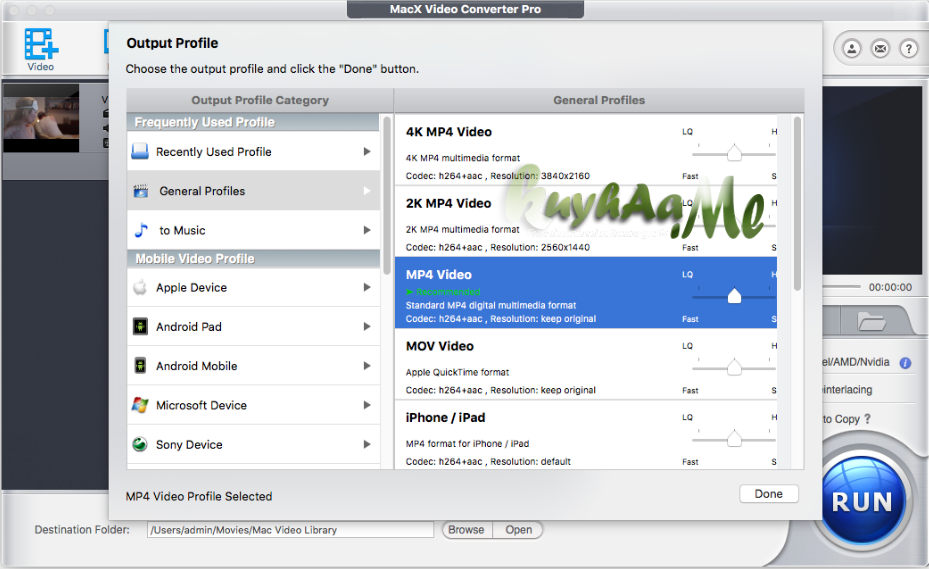Choose Android Pad category
Screen dimensions: 929x569
pos(254,327)
